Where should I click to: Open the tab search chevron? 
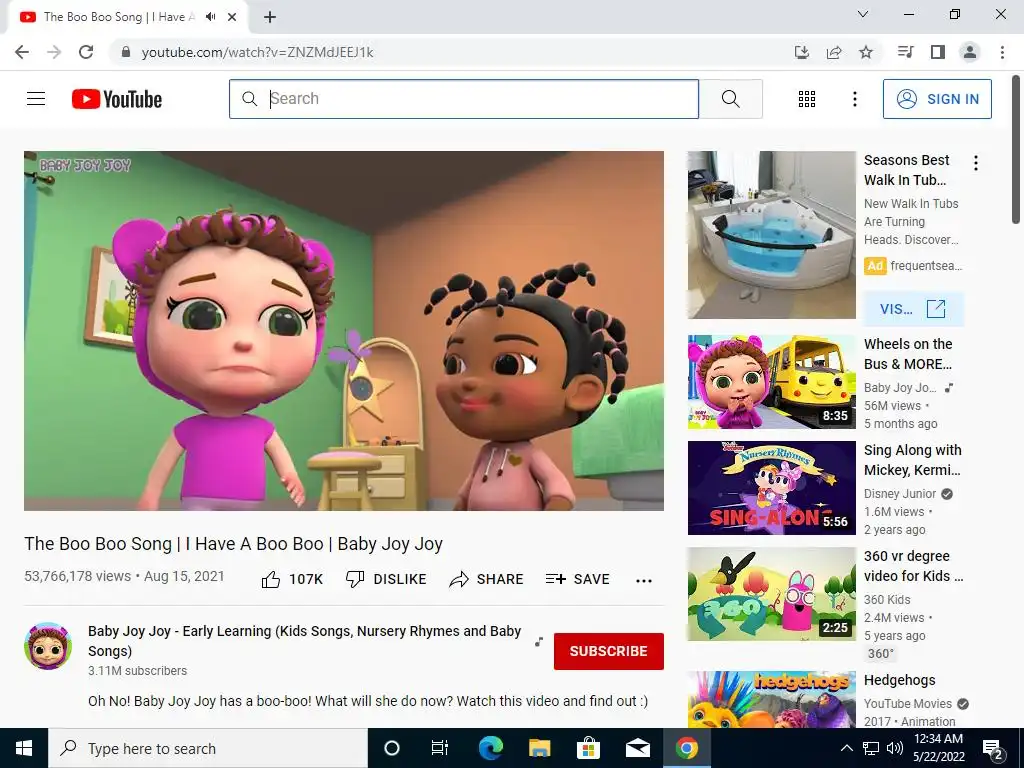(x=863, y=14)
